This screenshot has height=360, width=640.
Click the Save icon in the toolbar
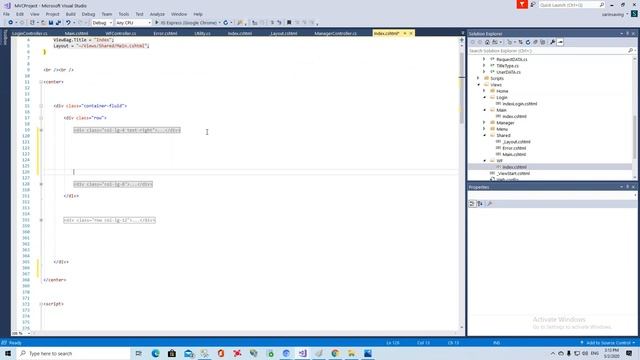51,23
